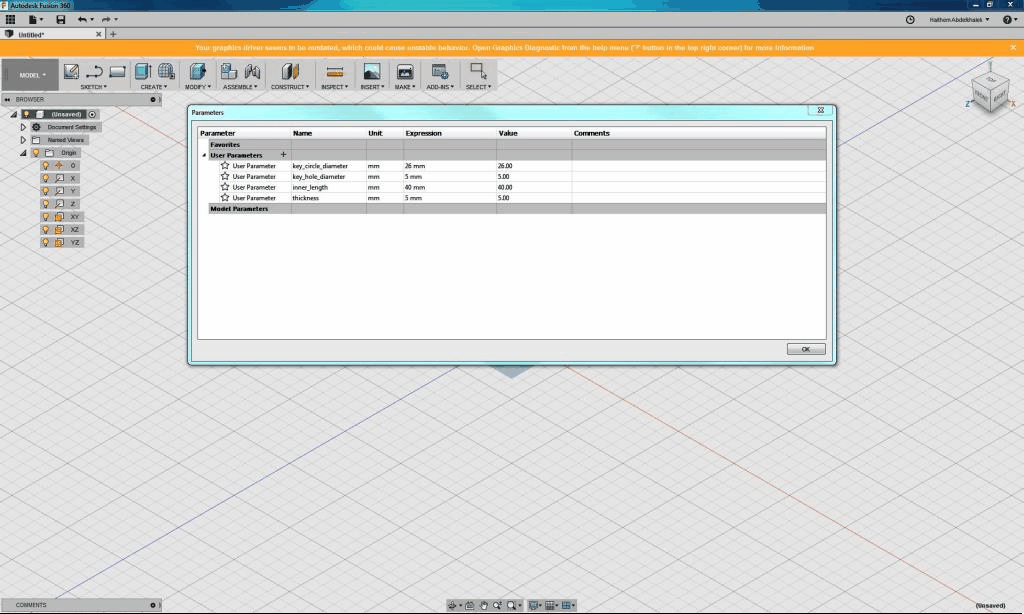Viewport: 1024px width, 614px height.
Task: Open the Orbit tool in navigation bar
Action: (452, 606)
